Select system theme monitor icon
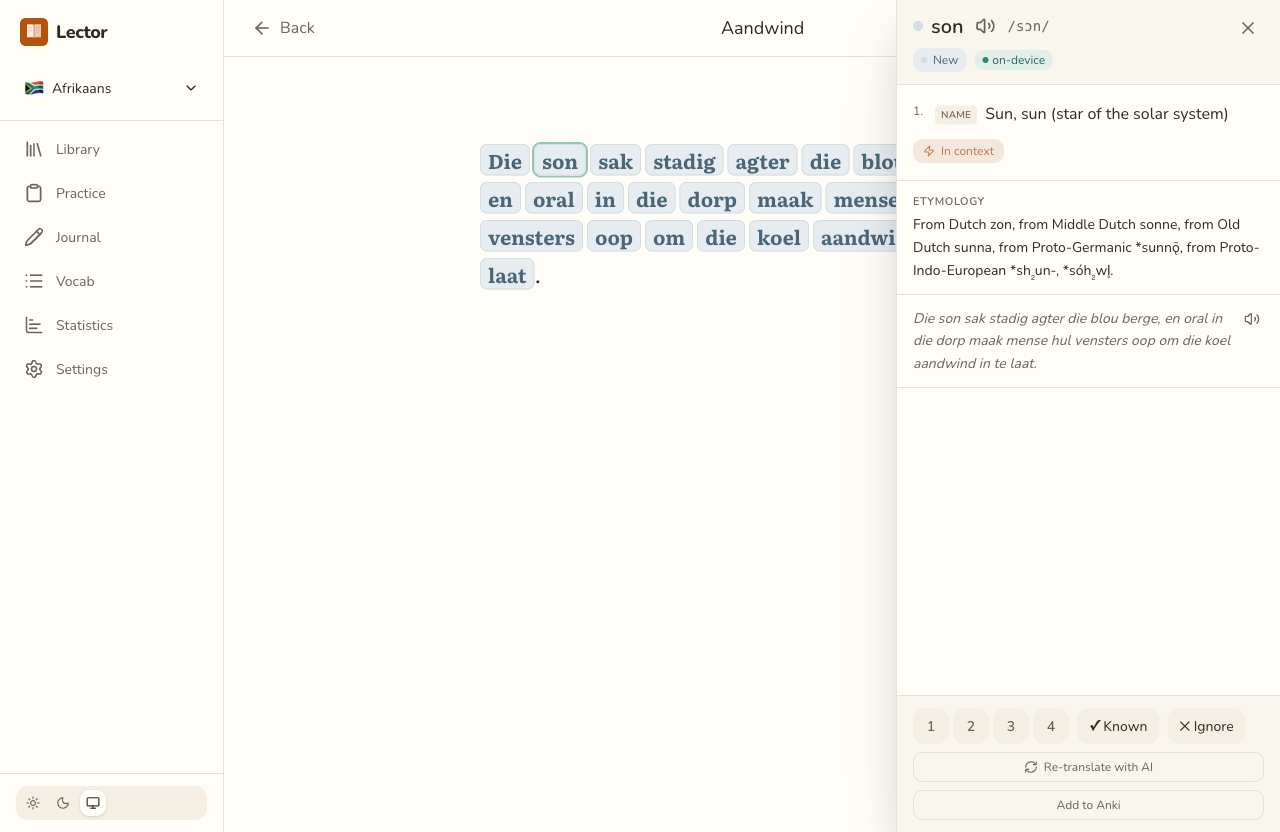The width and height of the screenshot is (1280, 832). [x=93, y=803]
